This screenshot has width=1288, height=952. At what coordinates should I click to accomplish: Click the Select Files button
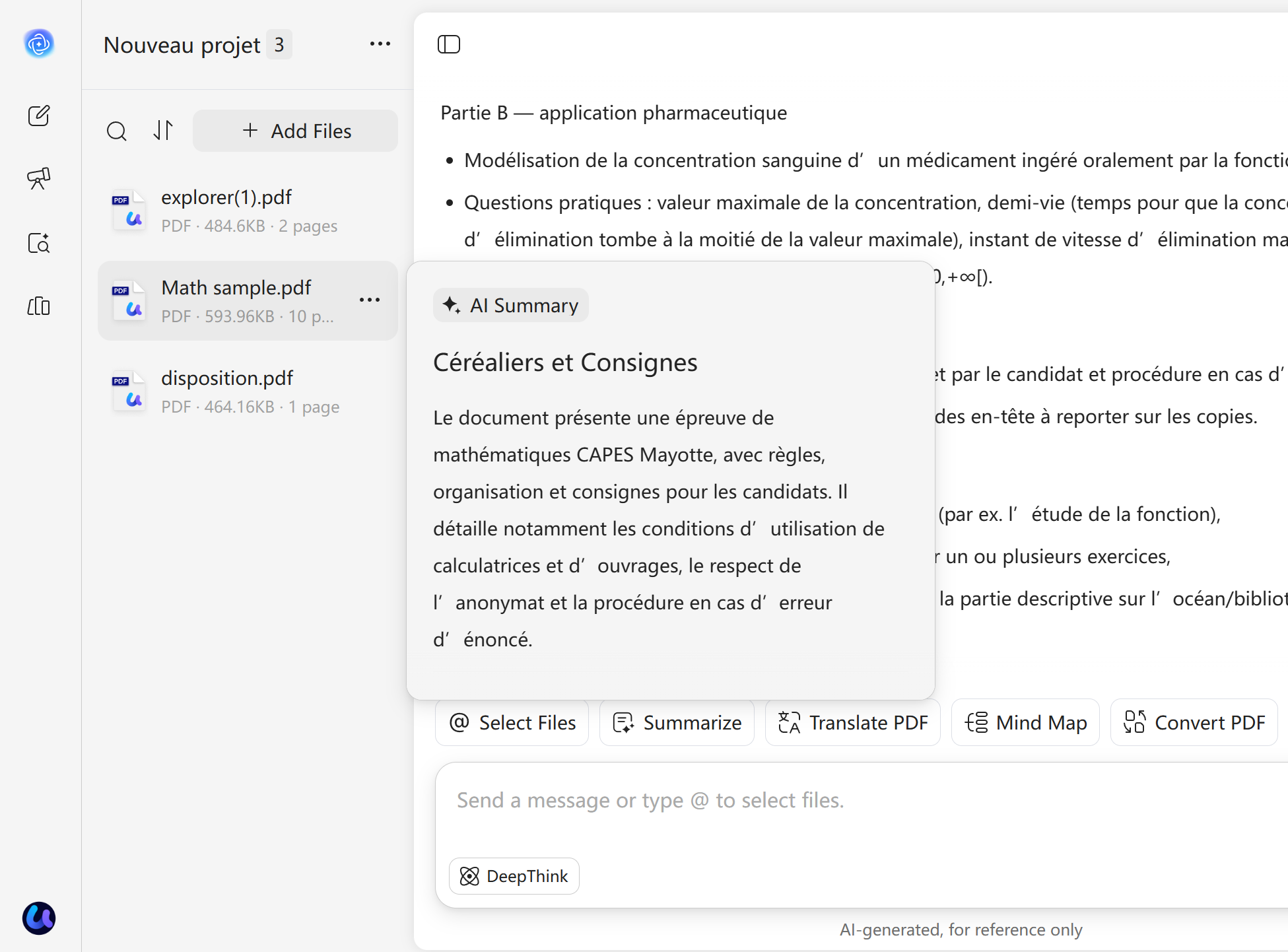[x=512, y=723]
